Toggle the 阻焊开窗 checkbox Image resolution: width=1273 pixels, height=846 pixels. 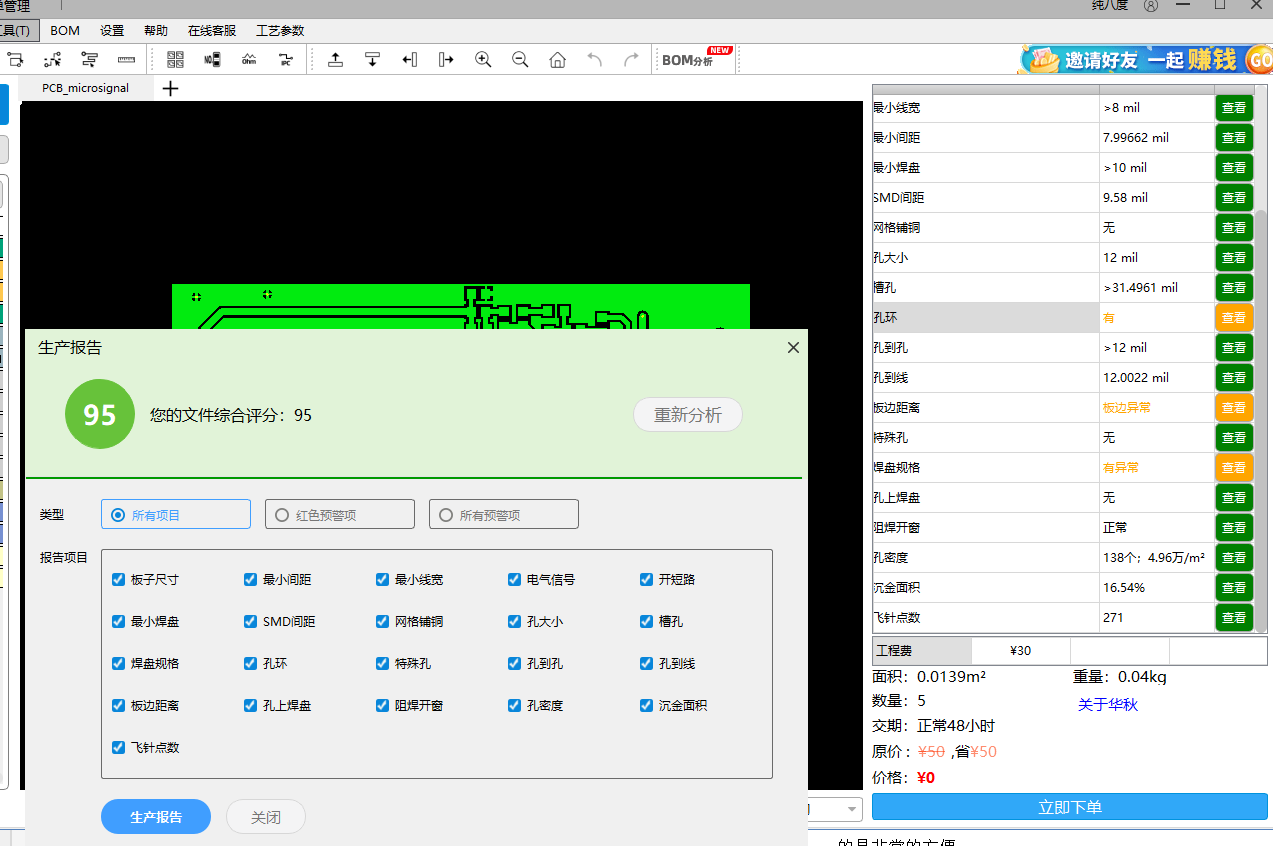[383, 705]
